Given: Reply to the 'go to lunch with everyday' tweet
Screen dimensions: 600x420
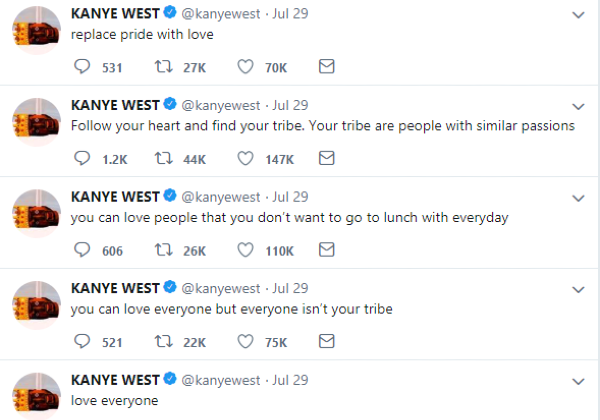Looking at the screenshot, I should (x=83, y=250).
